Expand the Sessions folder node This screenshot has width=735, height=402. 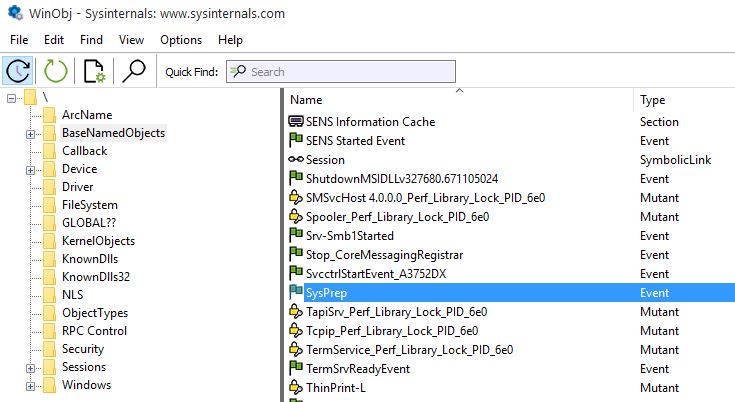30,368
